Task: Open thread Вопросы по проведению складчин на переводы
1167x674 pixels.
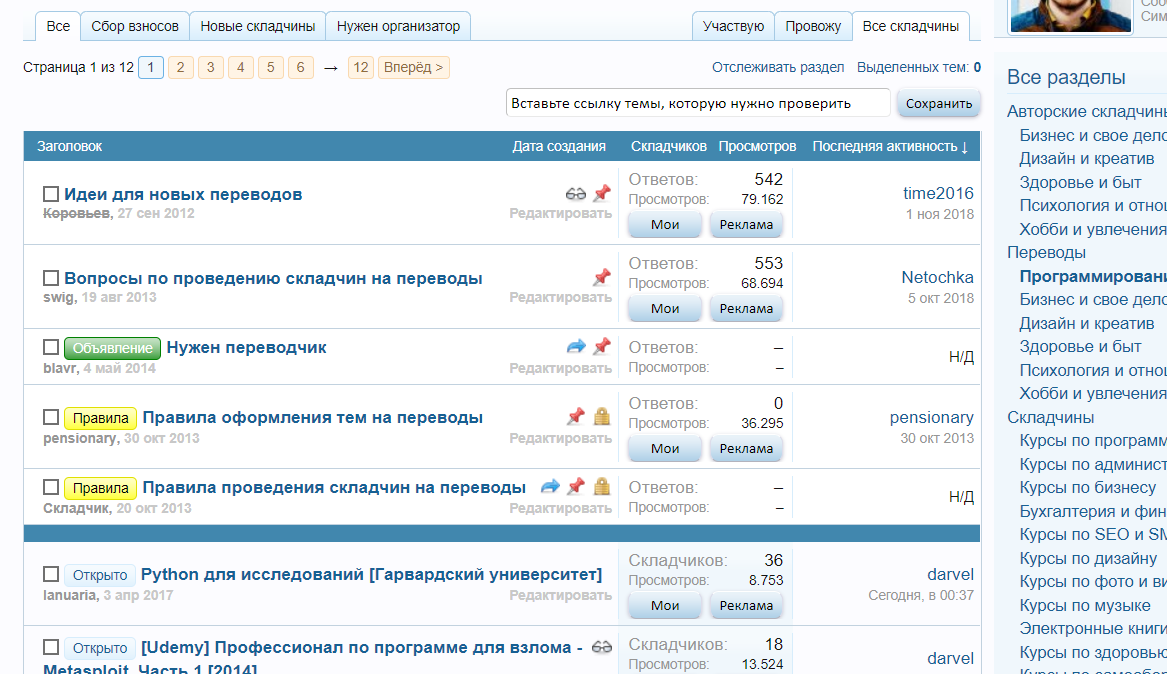Action: pos(273,278)
